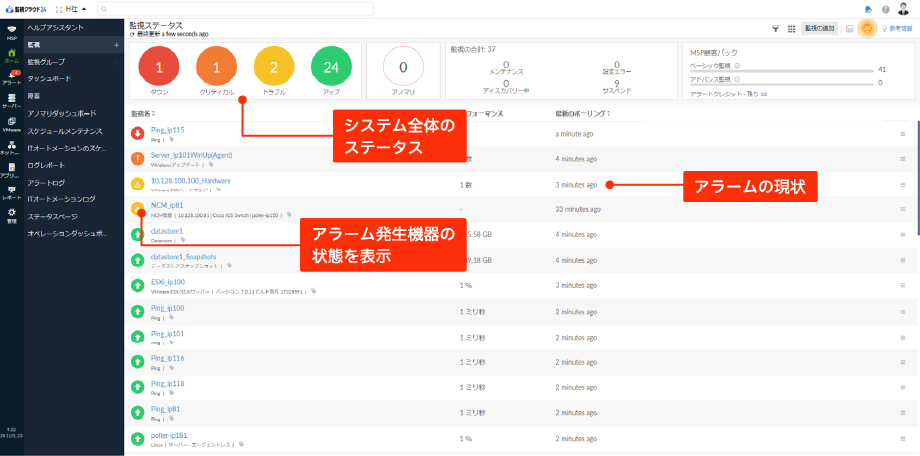
Task: Open the Ping_ip115 monitor link
Action: pyautogui.click(x=168, y=130)
